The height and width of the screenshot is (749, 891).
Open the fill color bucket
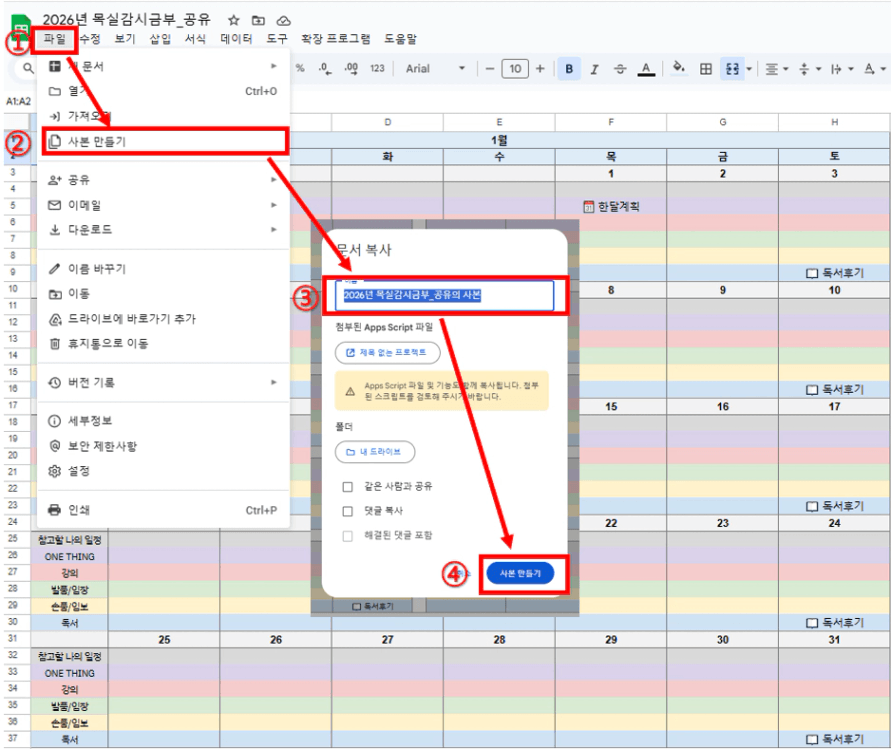[x=679, y=69]
